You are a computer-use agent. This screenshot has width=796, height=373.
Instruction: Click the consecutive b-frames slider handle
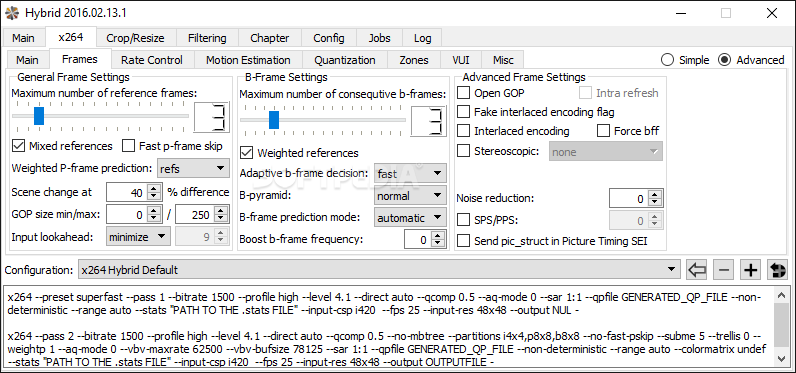pos(274,120)
